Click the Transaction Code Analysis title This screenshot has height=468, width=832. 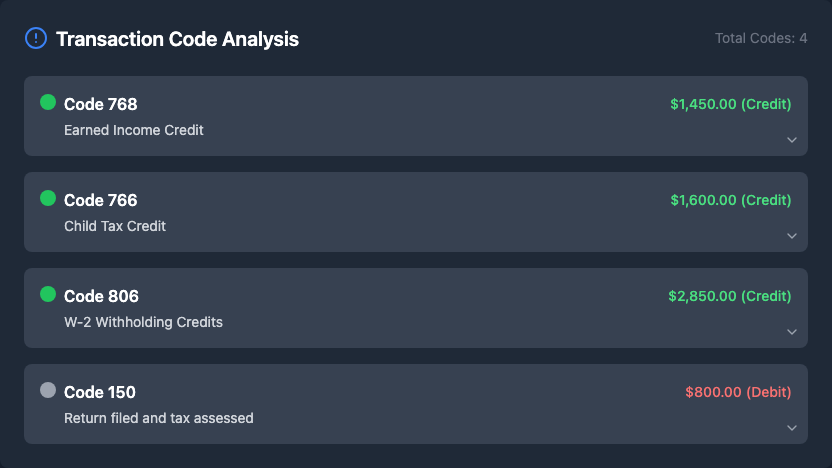point(177,39)
